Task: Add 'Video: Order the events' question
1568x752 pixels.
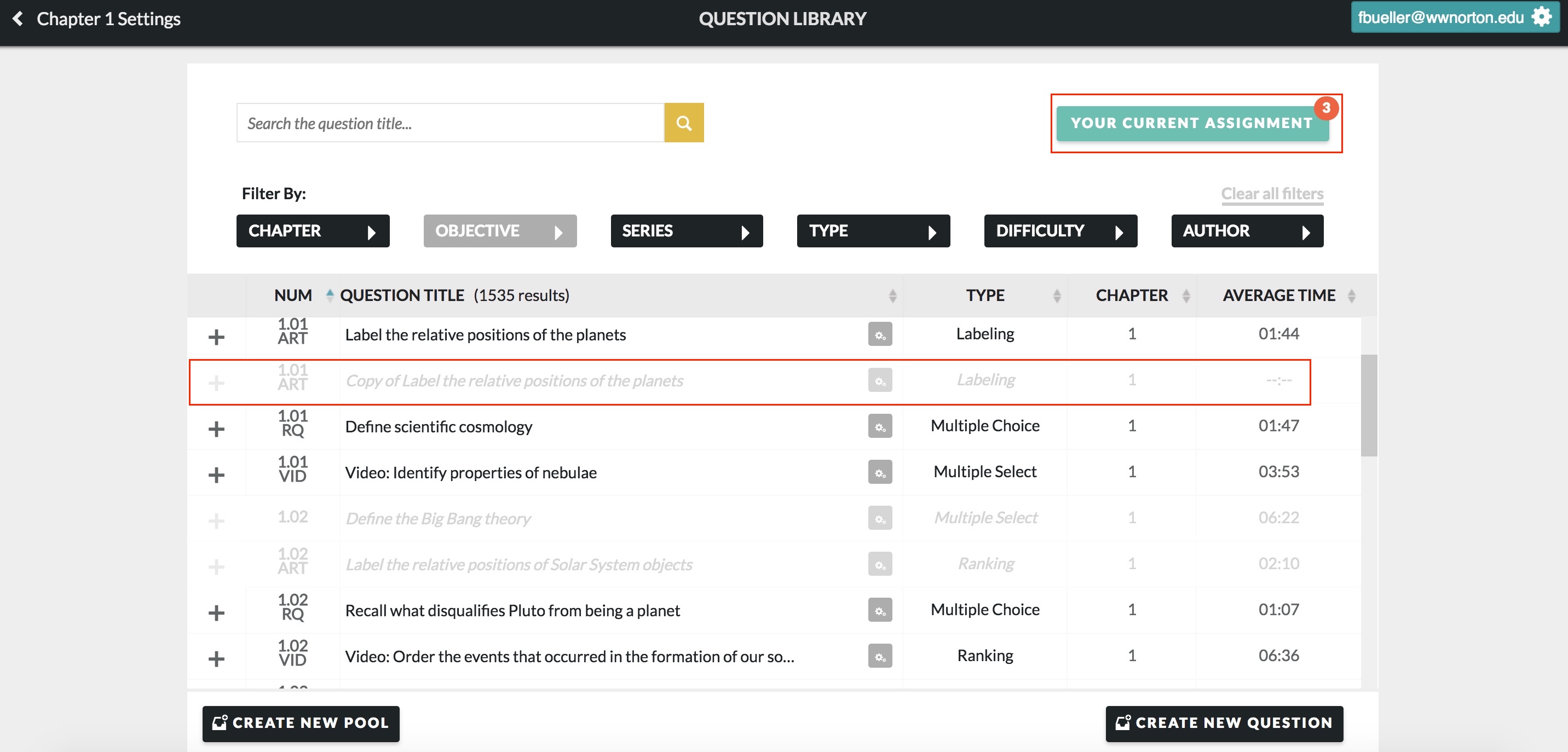Action: click(216, 658)
